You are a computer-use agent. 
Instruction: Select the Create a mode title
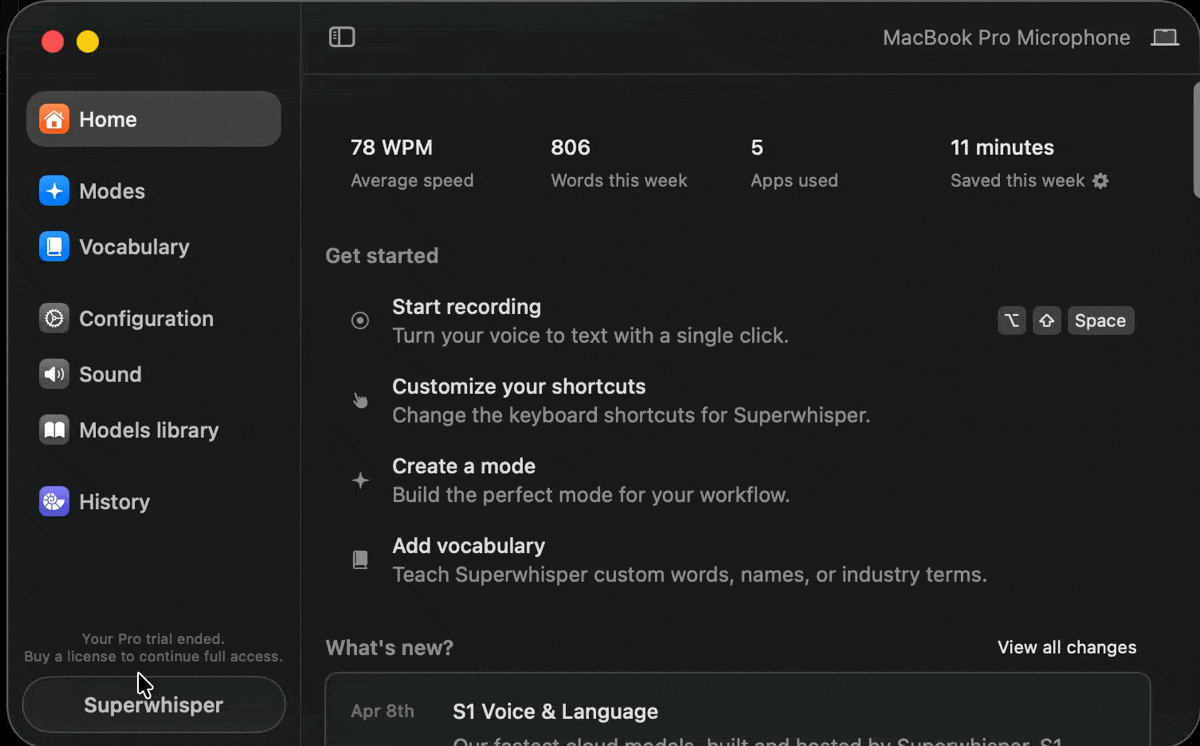pyautogui.click(x=464, y=466)
